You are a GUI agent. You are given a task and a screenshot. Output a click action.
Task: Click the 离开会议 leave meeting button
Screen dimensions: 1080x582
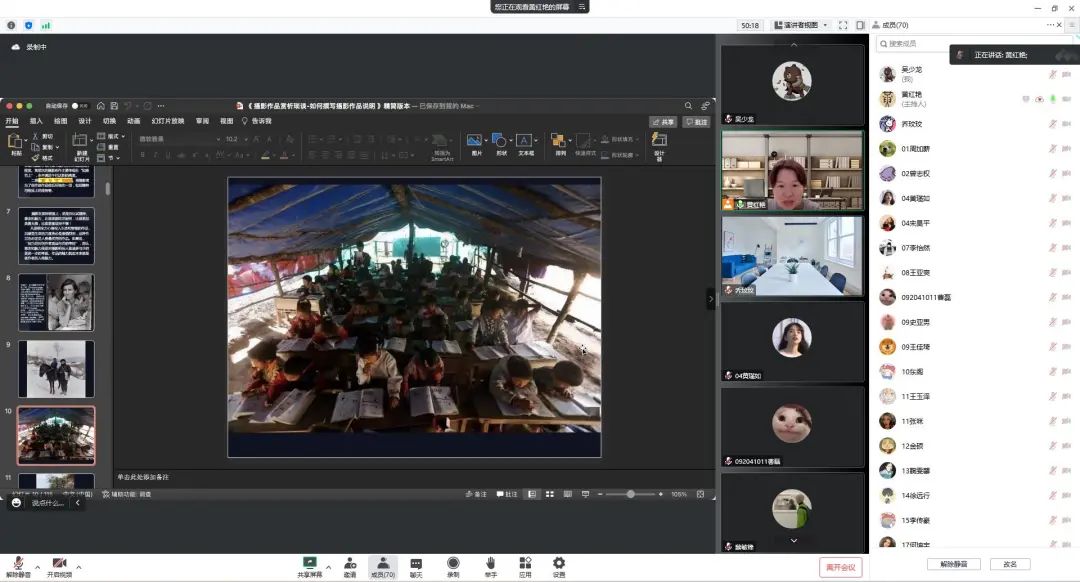point(840,567)
